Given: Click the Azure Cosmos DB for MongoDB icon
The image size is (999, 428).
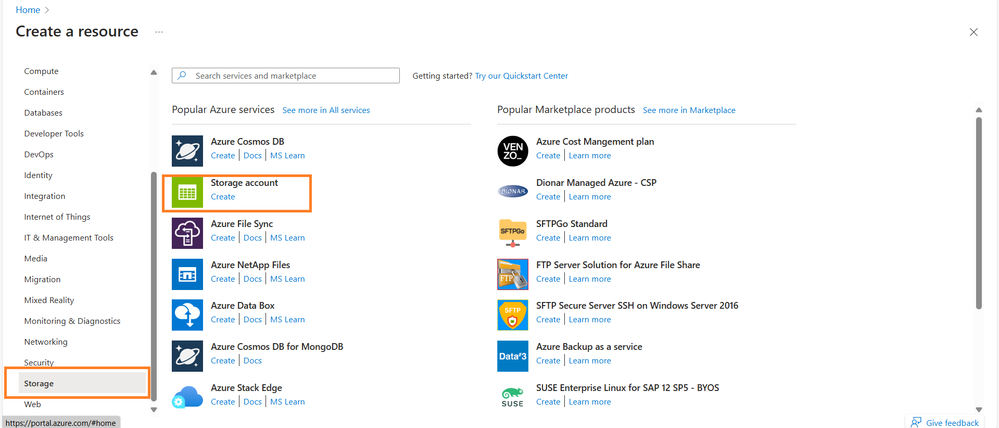Looking at the screenshot, I should (x=187, y=355).
